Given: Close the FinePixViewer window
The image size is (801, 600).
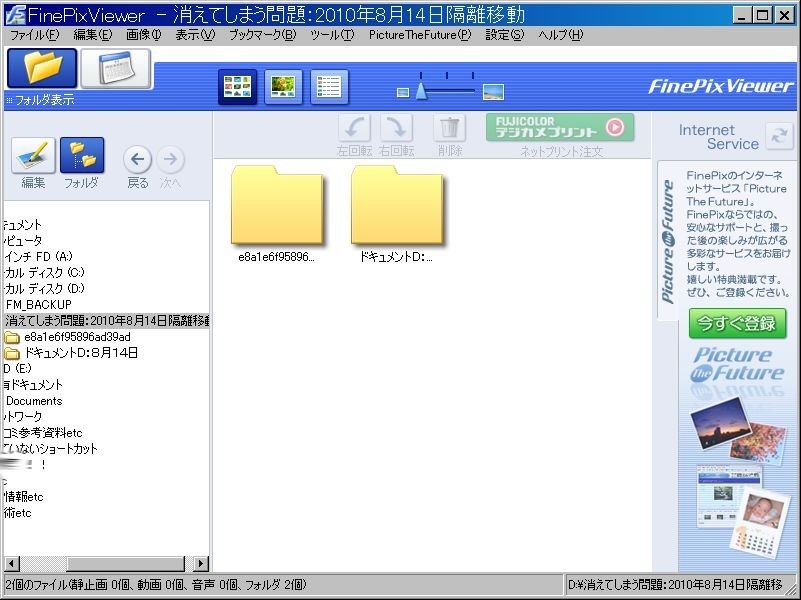Looking at the screenshot, I should pyautogui.click(x=784, y=15).
